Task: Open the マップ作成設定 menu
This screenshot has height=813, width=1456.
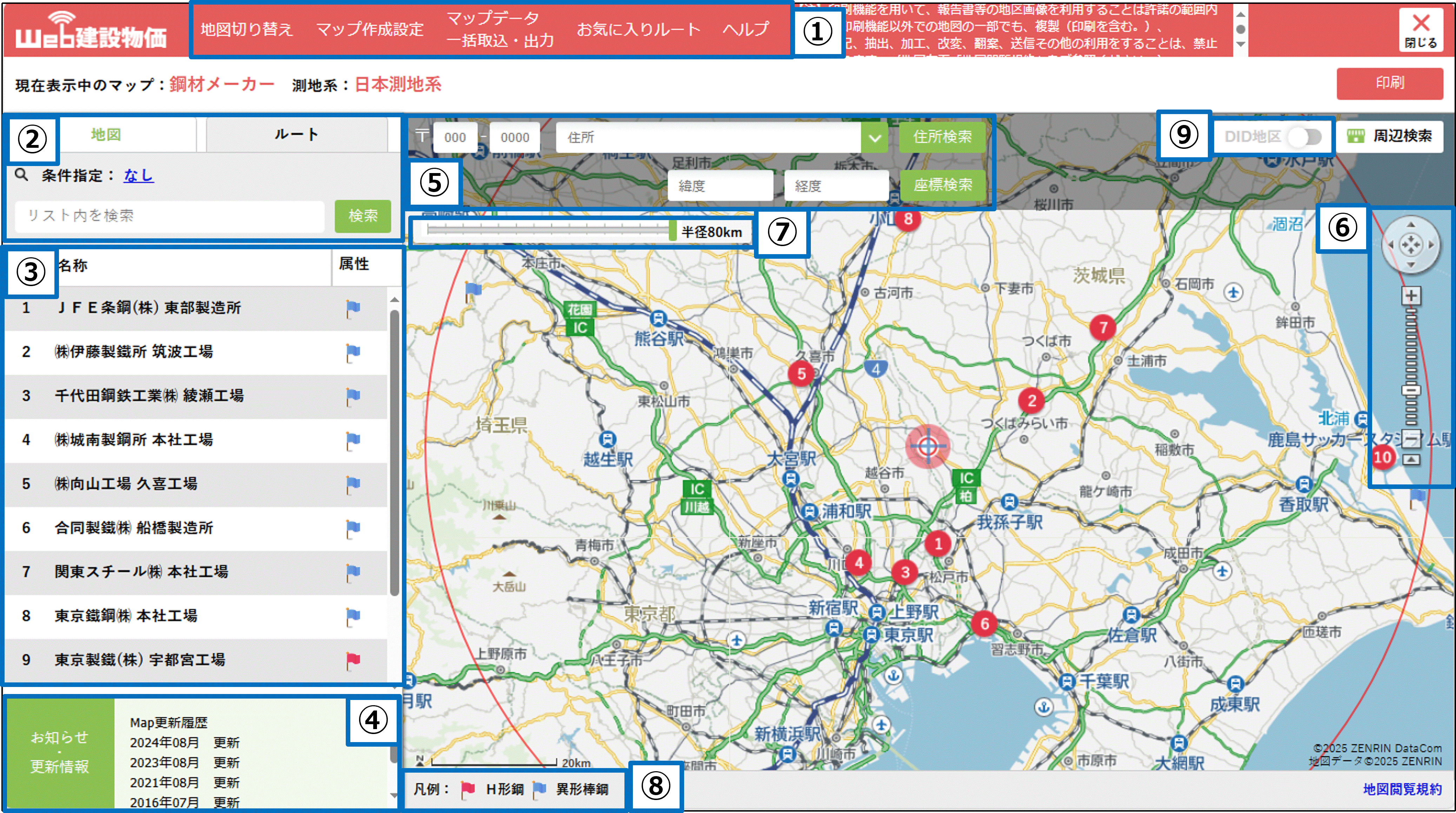Action: [x=370, y=29]
